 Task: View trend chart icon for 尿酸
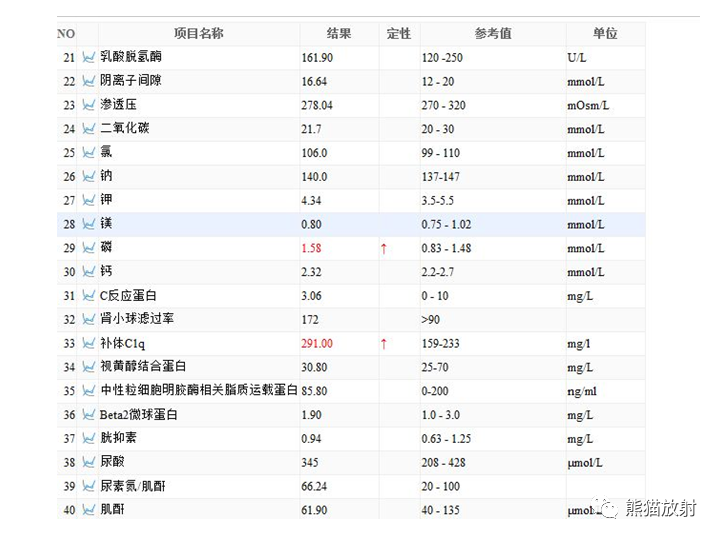tap(88, 462)
